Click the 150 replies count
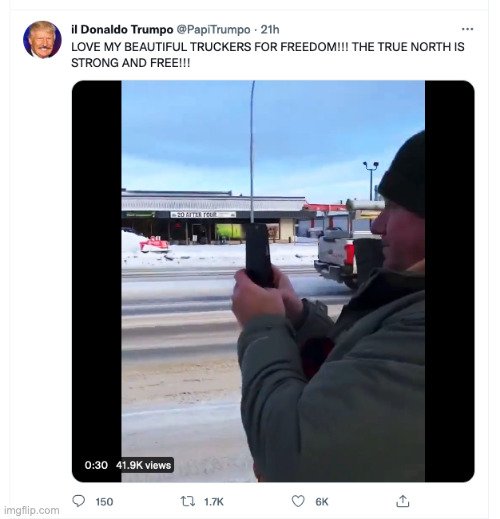The height and width of the screenshot is (519, 500). (104, 502)
